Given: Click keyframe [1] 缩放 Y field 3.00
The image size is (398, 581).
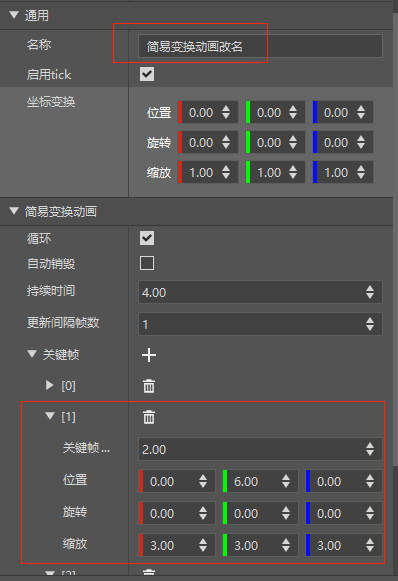Looking at the screenshot, I should point(260,545).
